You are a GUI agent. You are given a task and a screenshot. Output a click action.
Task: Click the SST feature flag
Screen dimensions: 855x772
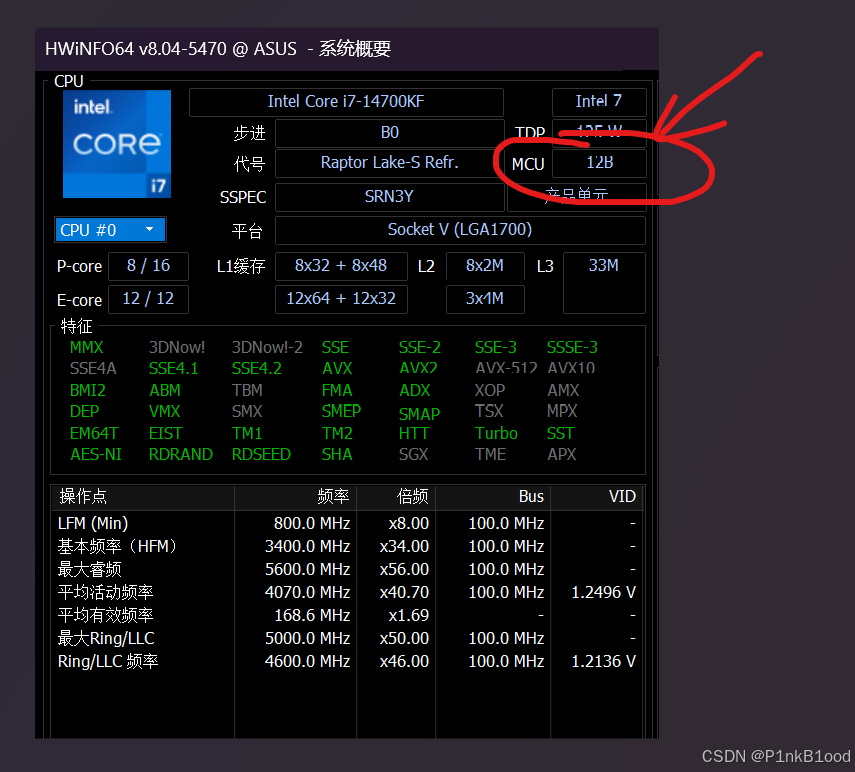[560, 433]
